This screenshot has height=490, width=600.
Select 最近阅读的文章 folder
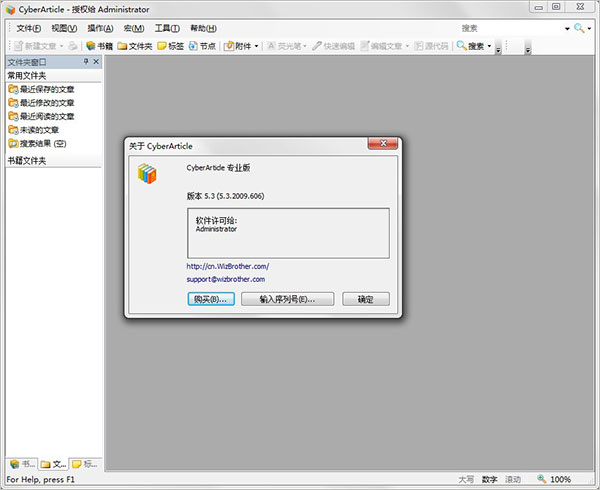tap(41, 116)
